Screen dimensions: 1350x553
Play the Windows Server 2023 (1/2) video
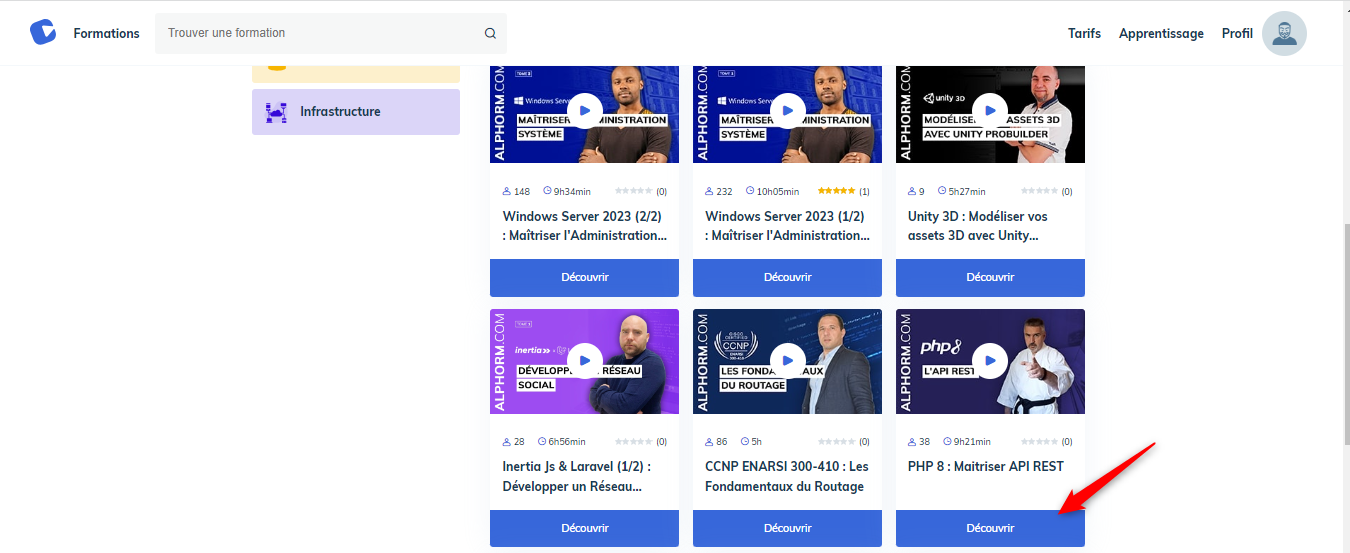(x=788, y=110)
